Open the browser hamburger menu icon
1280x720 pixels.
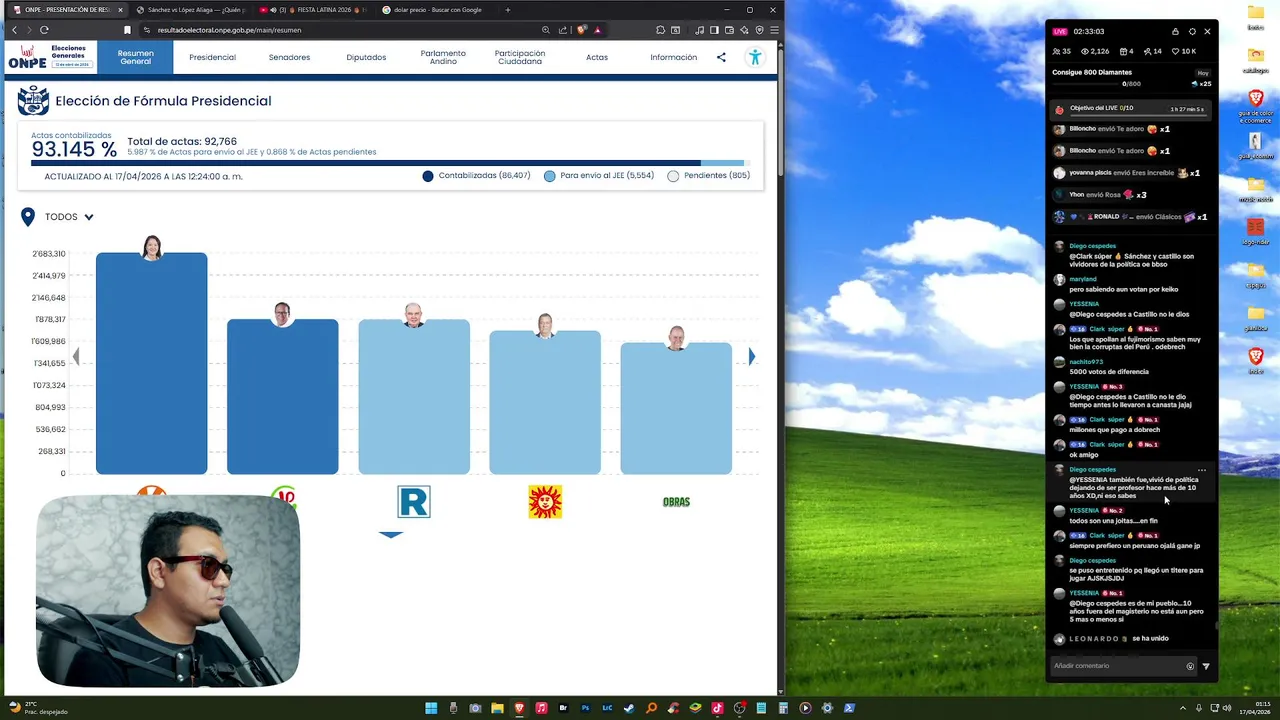point(774,30)
